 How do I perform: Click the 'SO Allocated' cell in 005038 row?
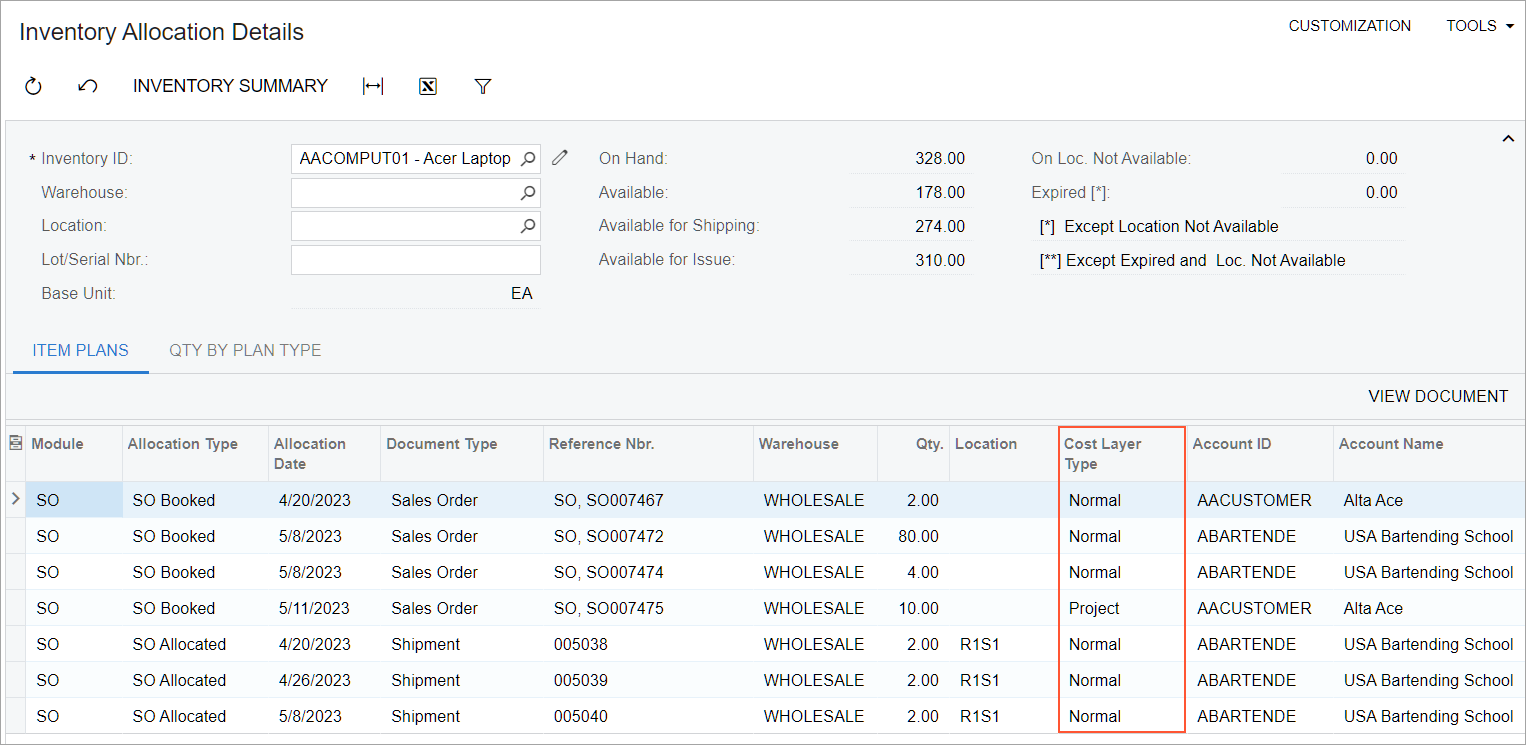click(x=196, y=644)
